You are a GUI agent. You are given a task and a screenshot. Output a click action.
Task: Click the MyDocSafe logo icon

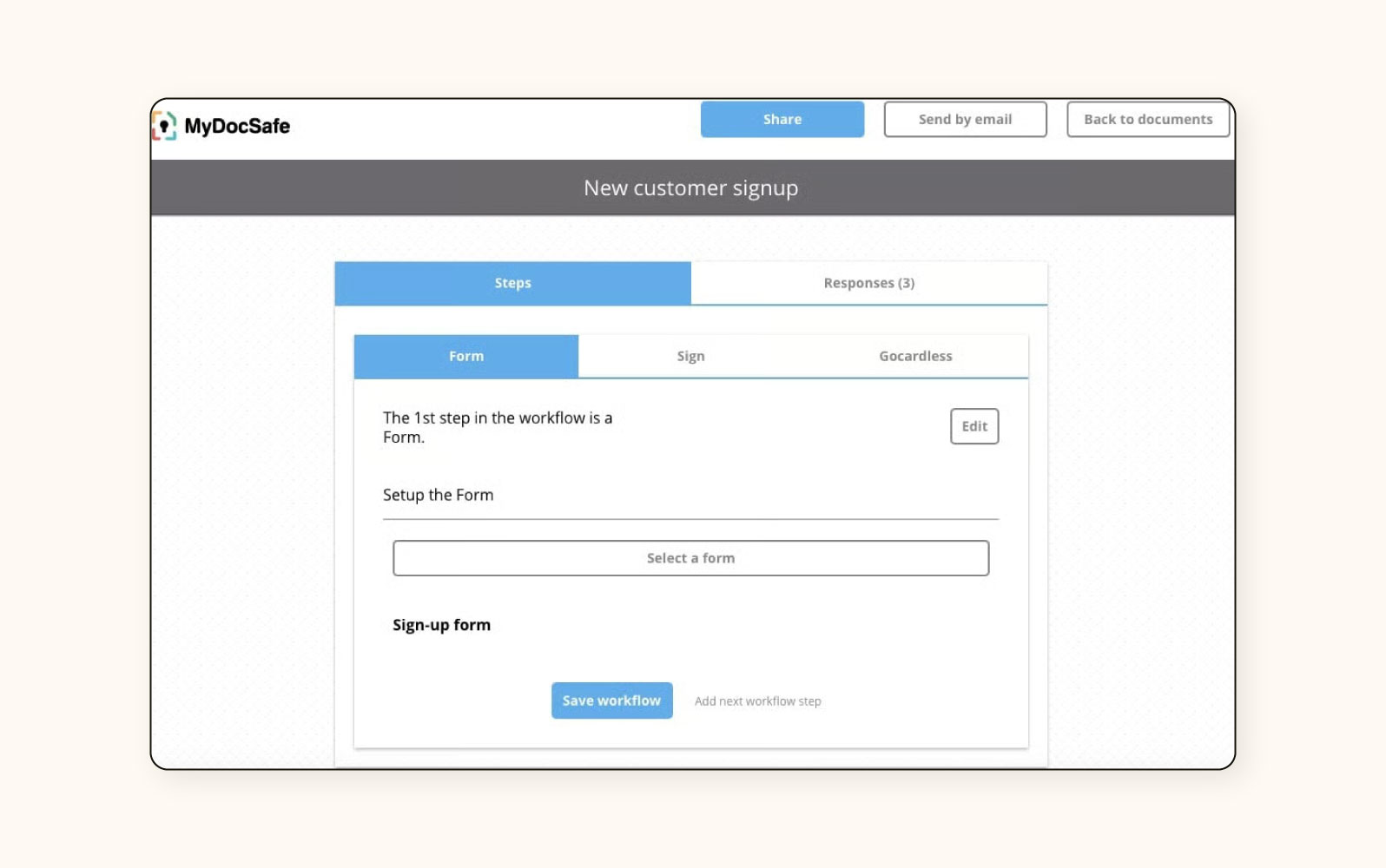pyautogui.click(x=164, y=126)
